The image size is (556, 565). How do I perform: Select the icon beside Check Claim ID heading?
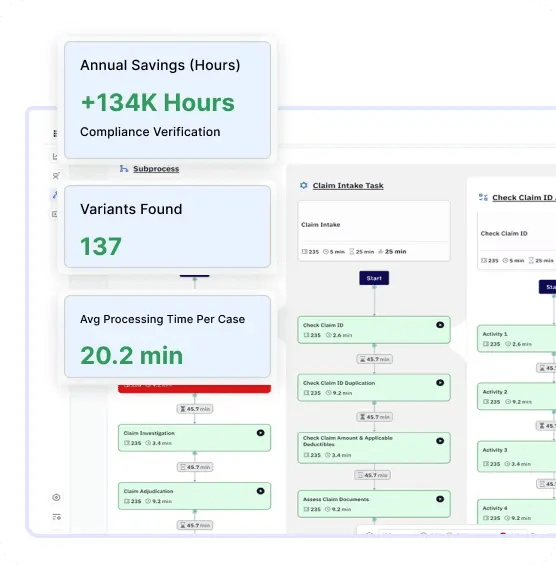click(x=483, y=197)
